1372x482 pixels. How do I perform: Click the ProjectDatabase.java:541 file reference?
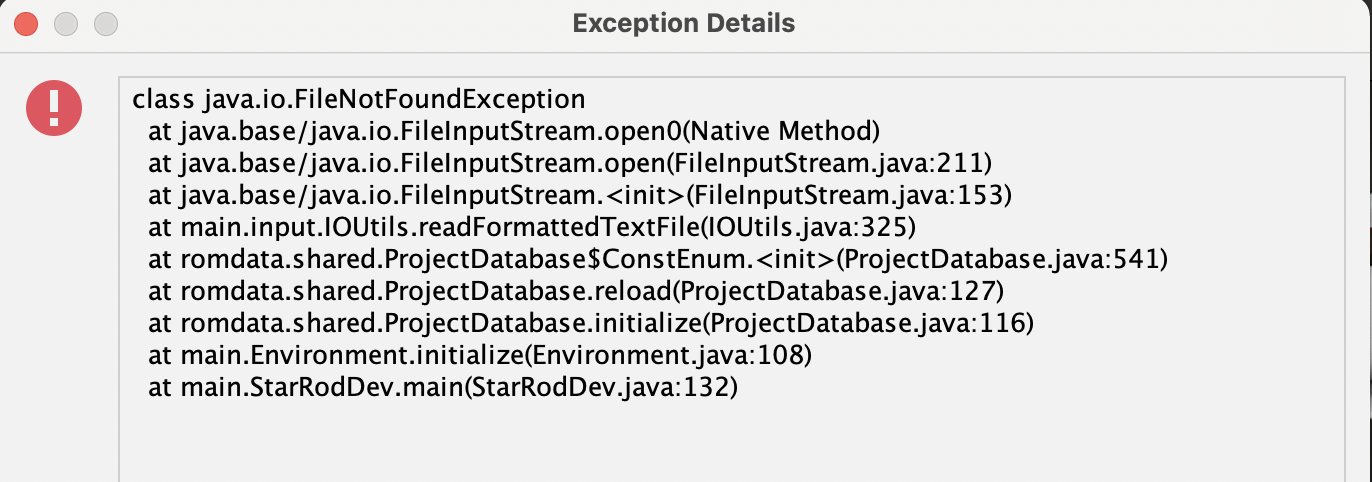(1000, 260)
